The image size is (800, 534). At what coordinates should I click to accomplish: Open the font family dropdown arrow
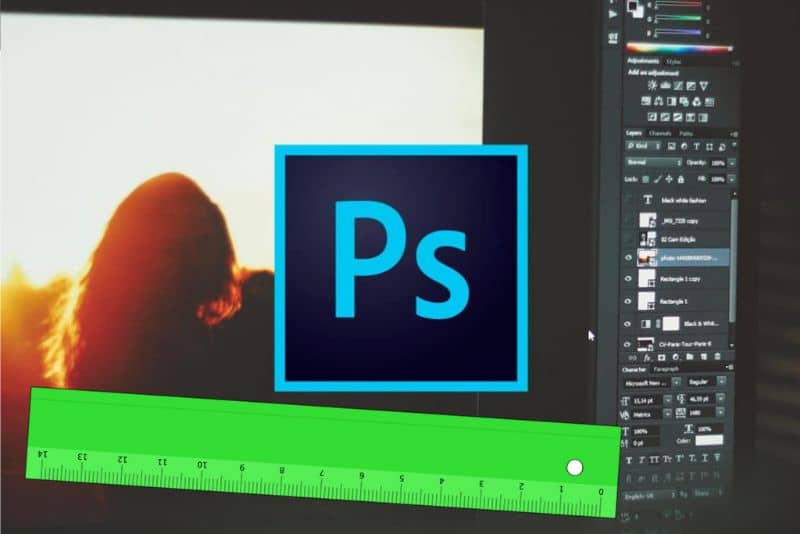(x=677, y=382)
